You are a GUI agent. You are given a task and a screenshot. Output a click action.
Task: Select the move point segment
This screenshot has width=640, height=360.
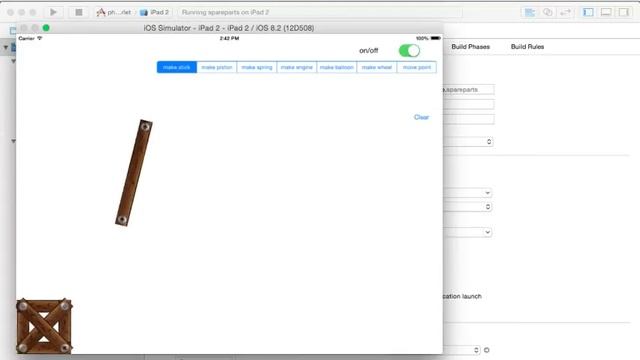click(x=417, y=67)
